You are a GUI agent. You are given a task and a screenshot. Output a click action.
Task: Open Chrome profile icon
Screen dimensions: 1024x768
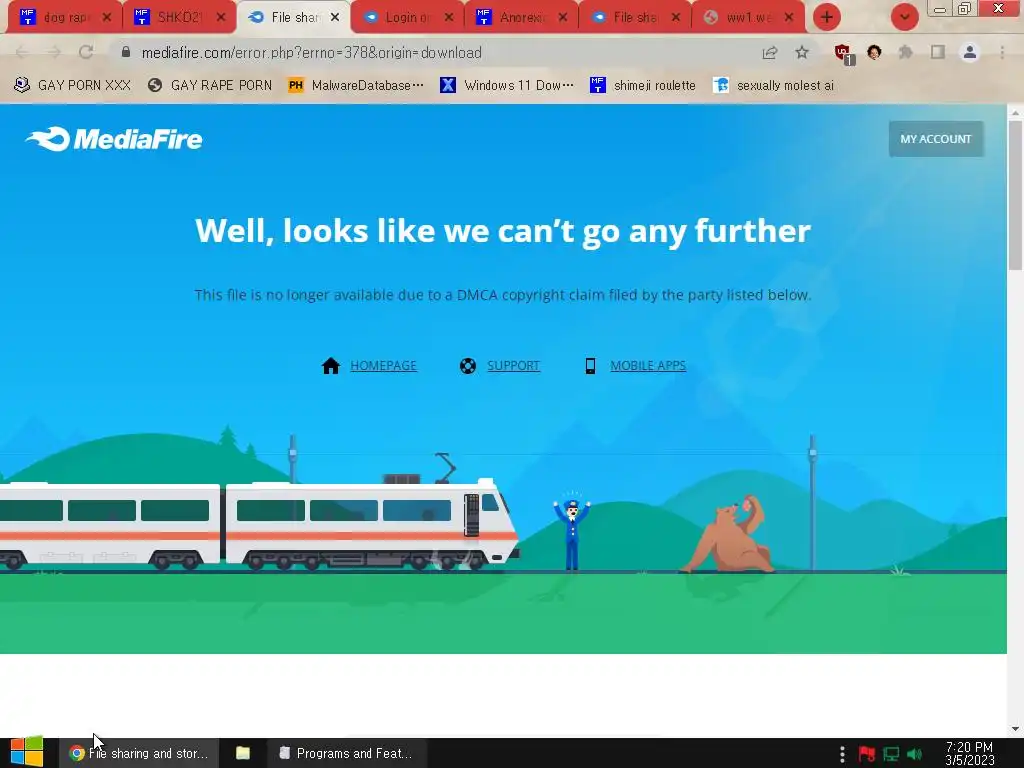tap(970, 52)
